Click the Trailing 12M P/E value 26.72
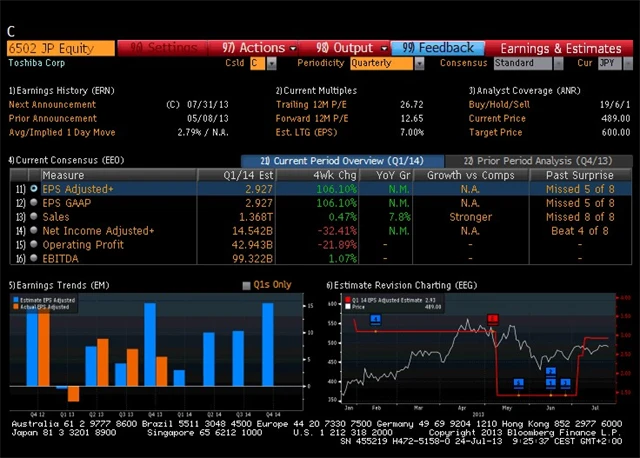Screen dimensions: 640x458 point(411,104)
